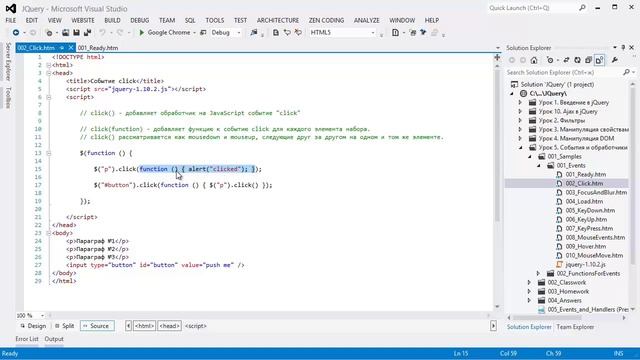Expand the Урок 10. Ajax в jQuery folder

[520, 111]
